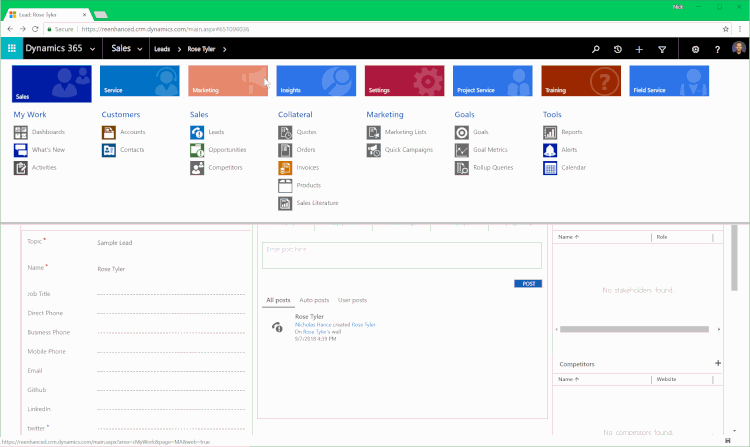Viewport: 750px width, 447px height.
Task: Open the settings gear in nav bar
Action: pyautogui.click(x=695, y=49)
